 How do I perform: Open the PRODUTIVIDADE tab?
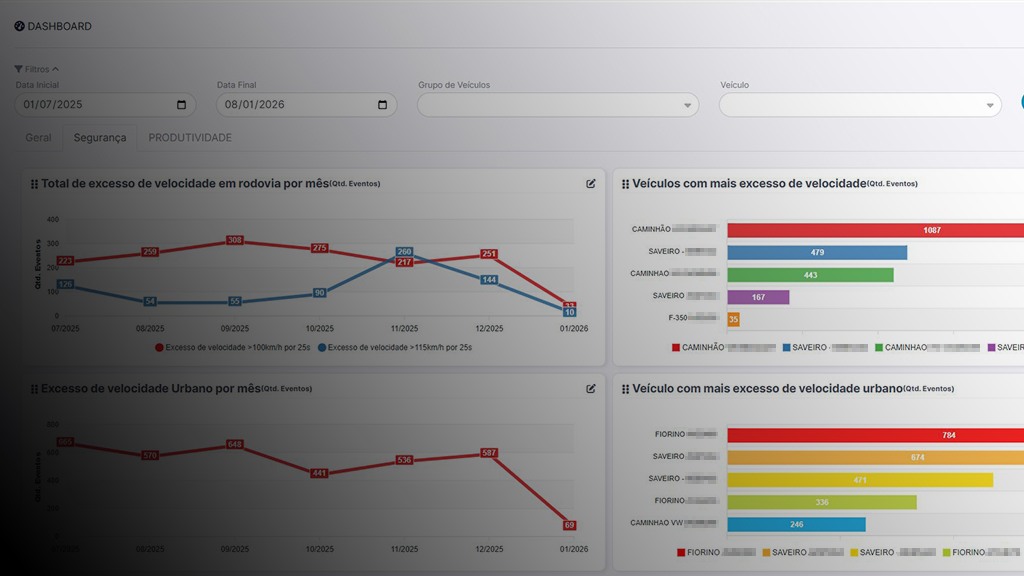point(190,137)
